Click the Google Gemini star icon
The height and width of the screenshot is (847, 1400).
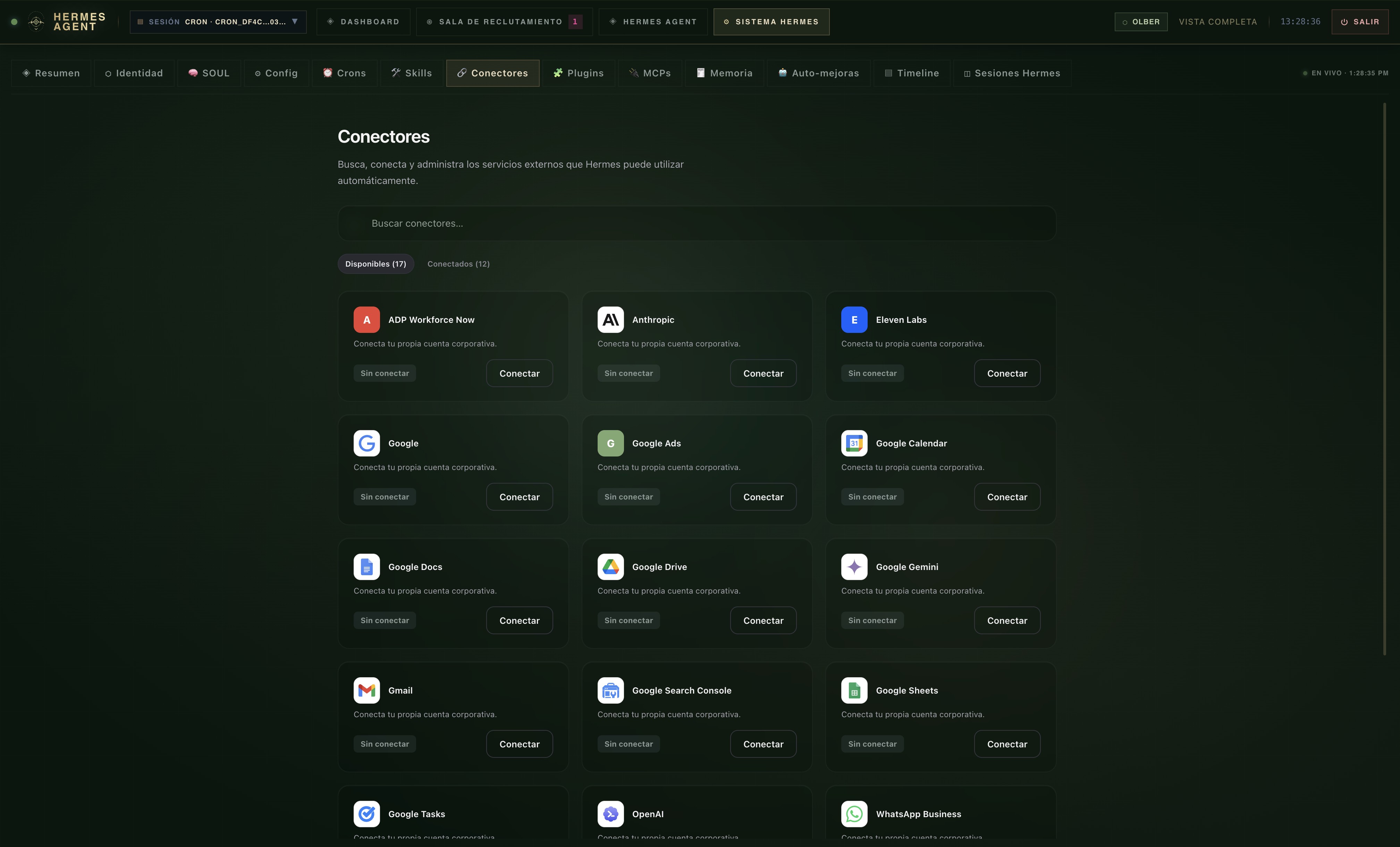(x=854, y=567)
